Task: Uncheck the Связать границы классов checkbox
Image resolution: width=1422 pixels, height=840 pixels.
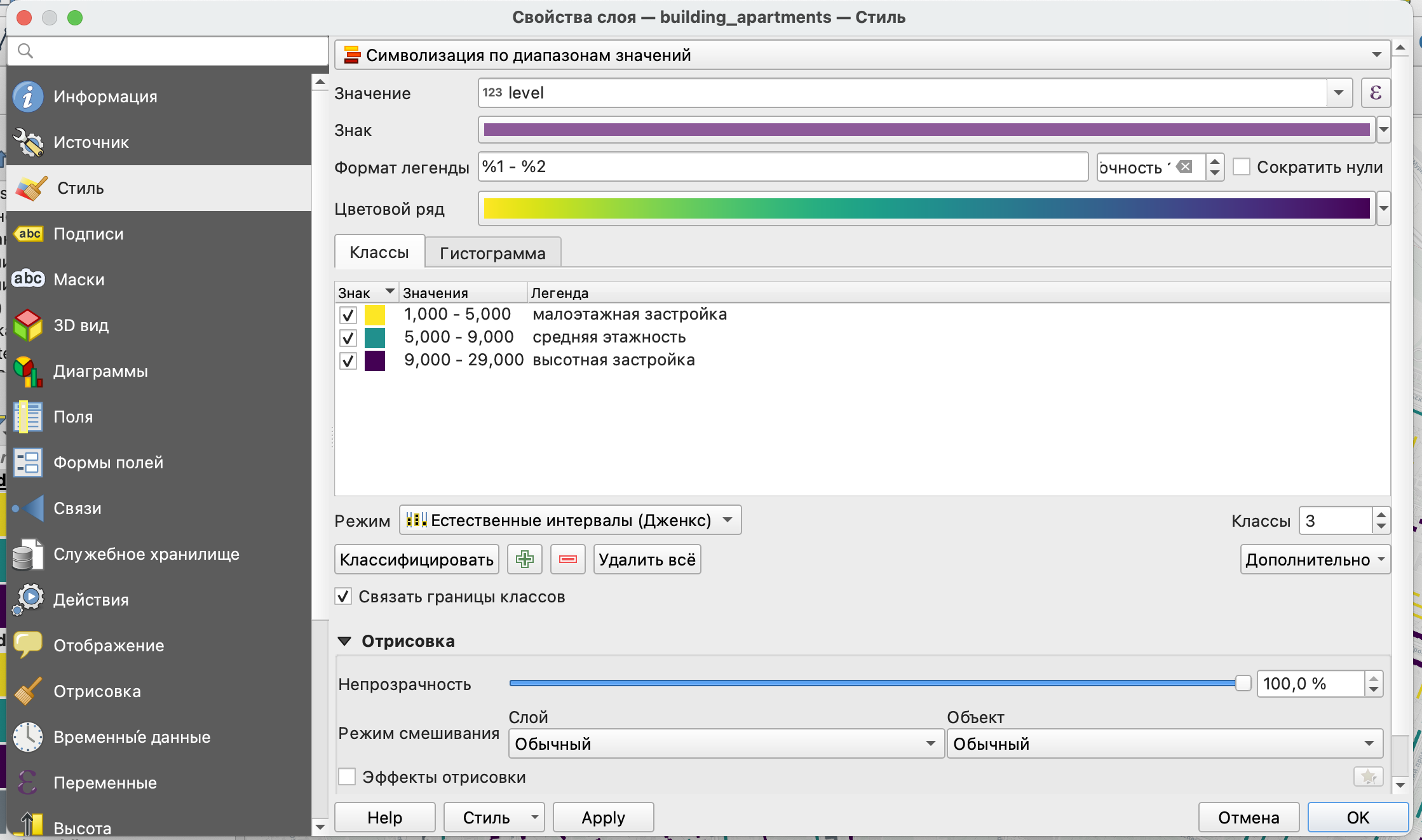Action: pos(344,597)
